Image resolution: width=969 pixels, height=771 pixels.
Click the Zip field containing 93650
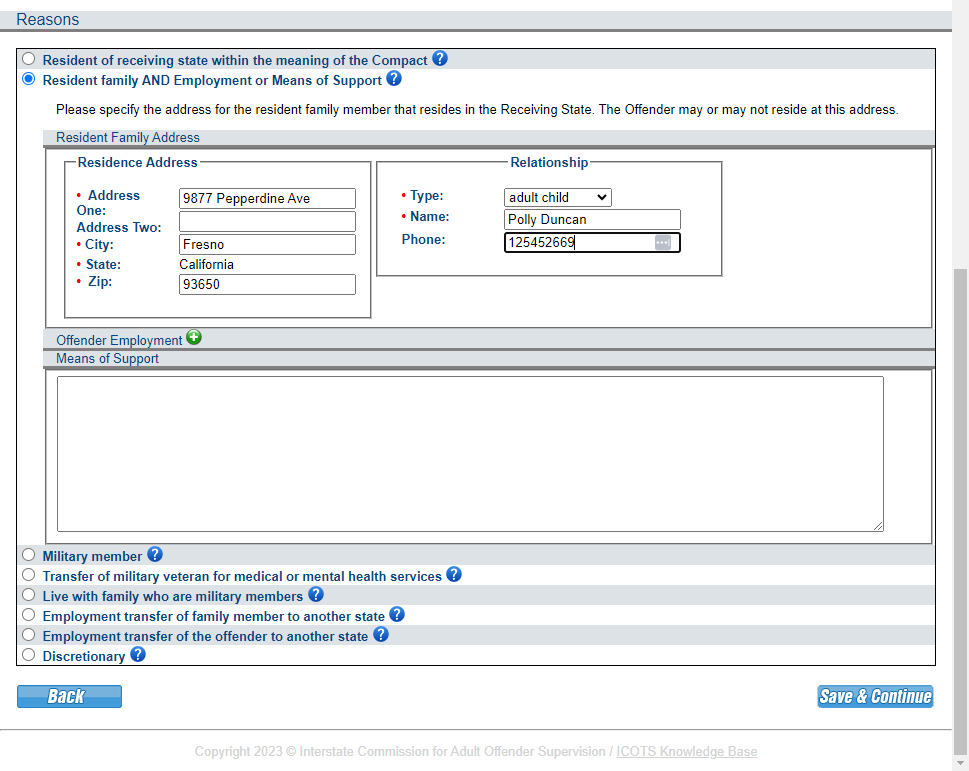267,284
